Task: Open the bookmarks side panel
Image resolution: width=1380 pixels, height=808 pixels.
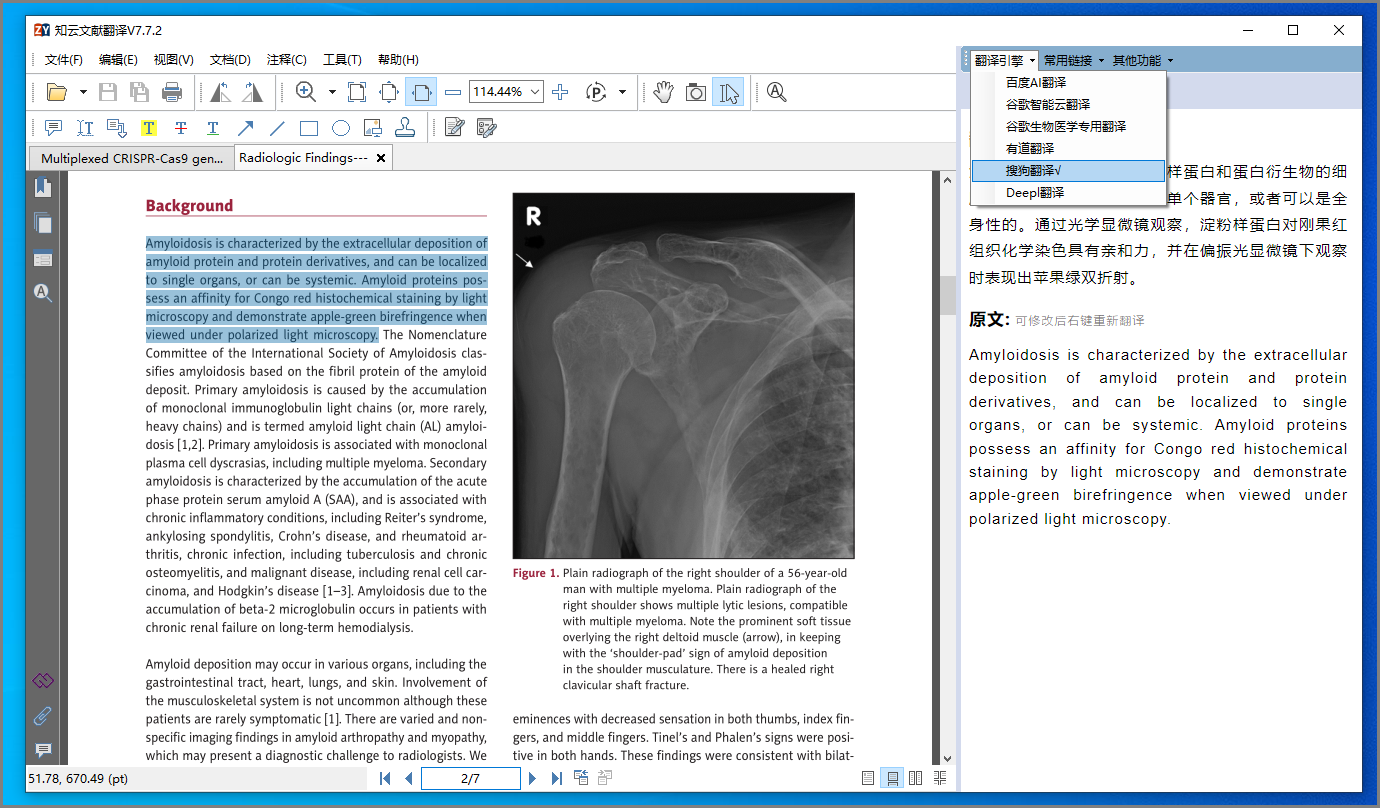Action: pos(43,188)
